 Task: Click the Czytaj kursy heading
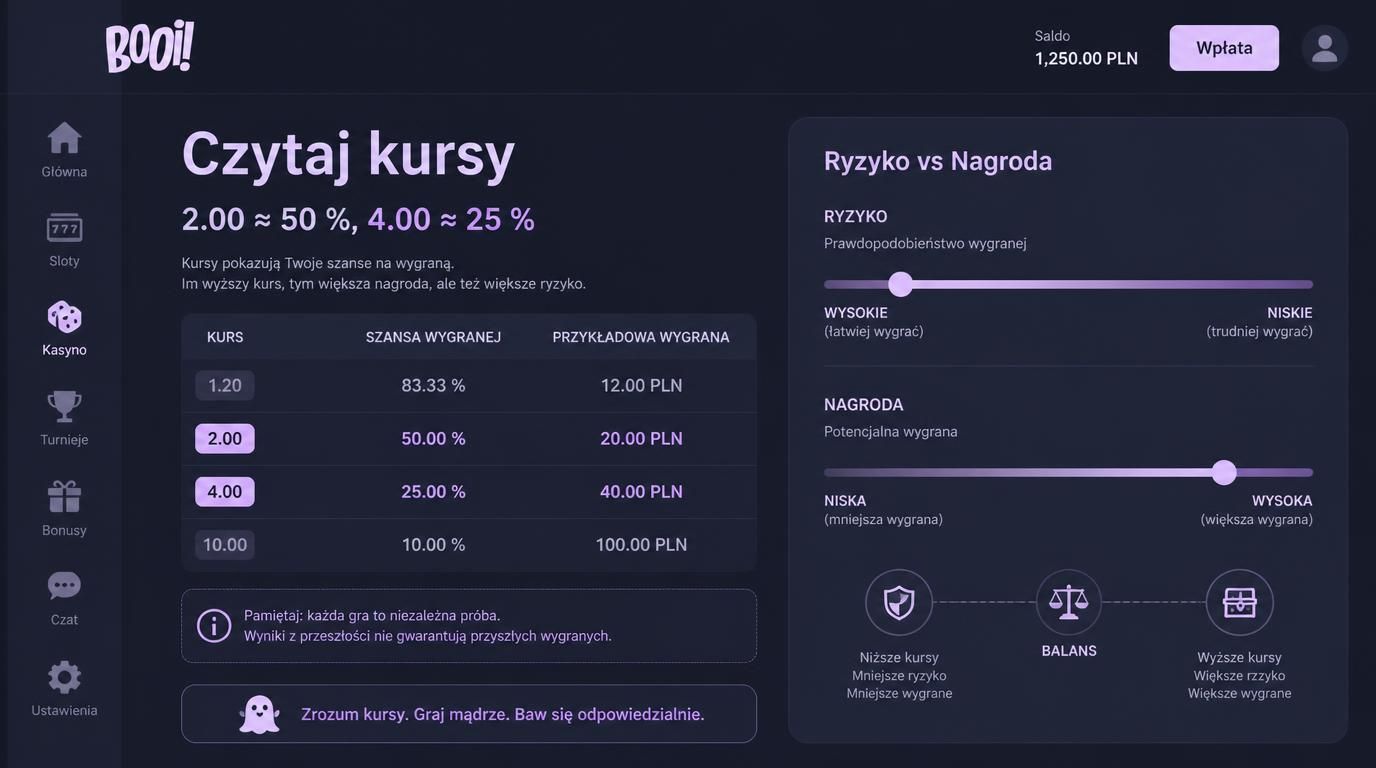[x=348, y=154]
